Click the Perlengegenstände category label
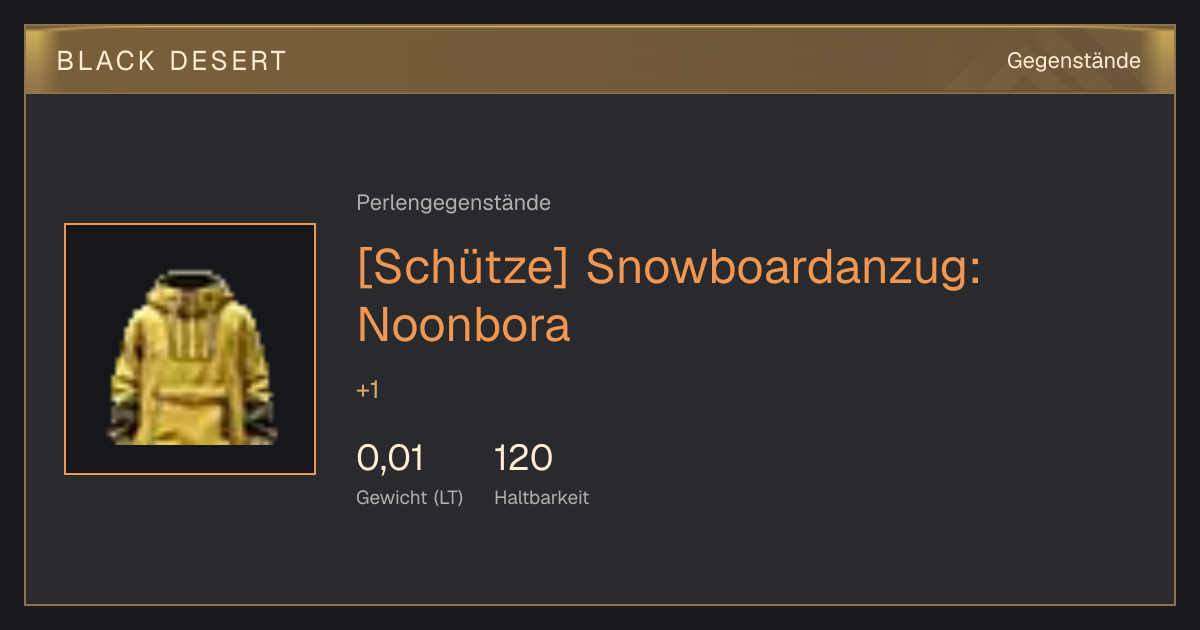1200x630 pixels. (453, 203)
